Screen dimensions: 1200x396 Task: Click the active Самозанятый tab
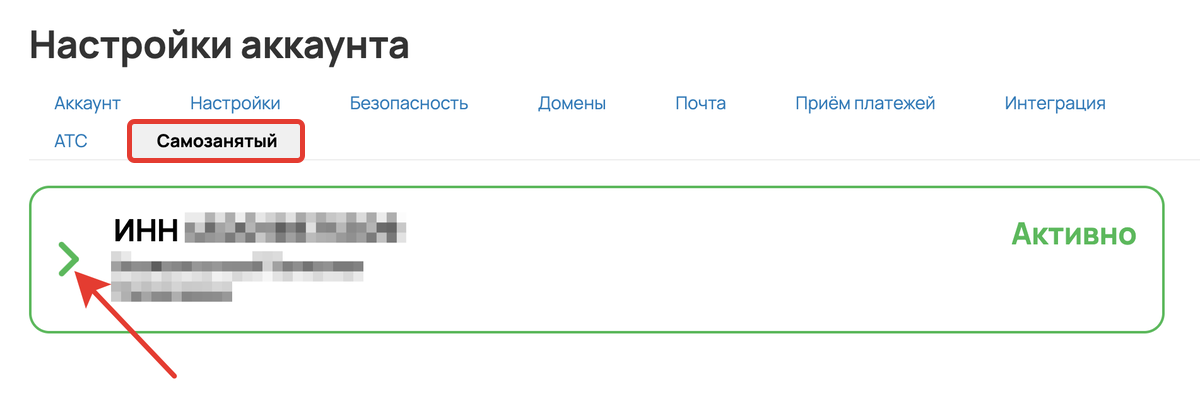(x=216, y=141)
